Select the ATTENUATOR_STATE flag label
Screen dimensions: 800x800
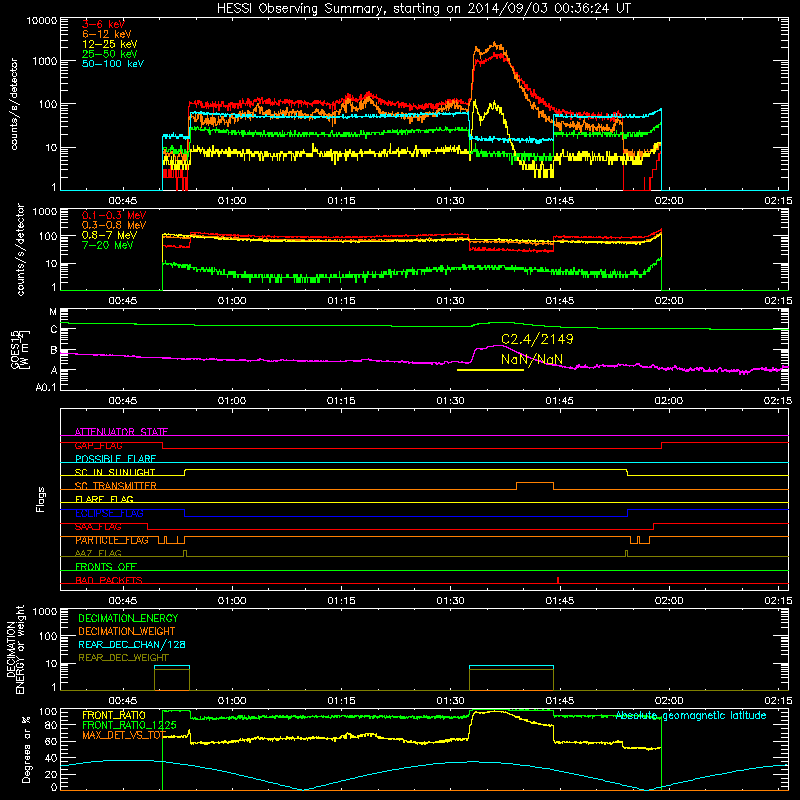click(121, 432)
